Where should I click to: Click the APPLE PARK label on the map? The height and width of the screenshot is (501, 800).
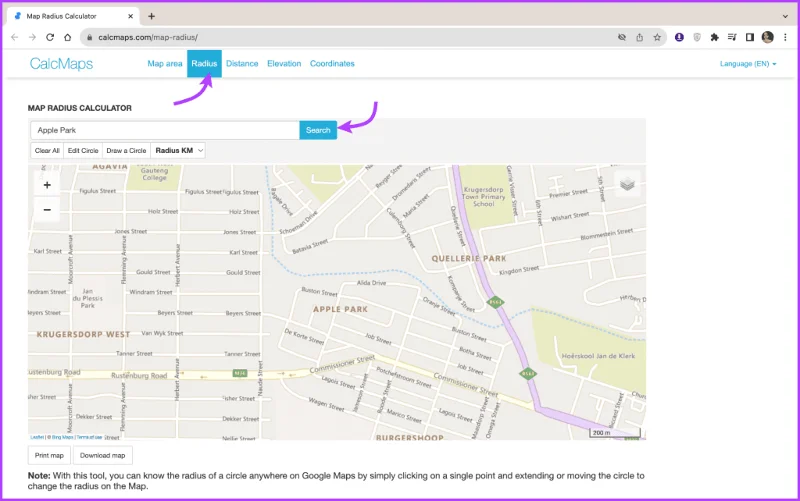pos(340,309)
